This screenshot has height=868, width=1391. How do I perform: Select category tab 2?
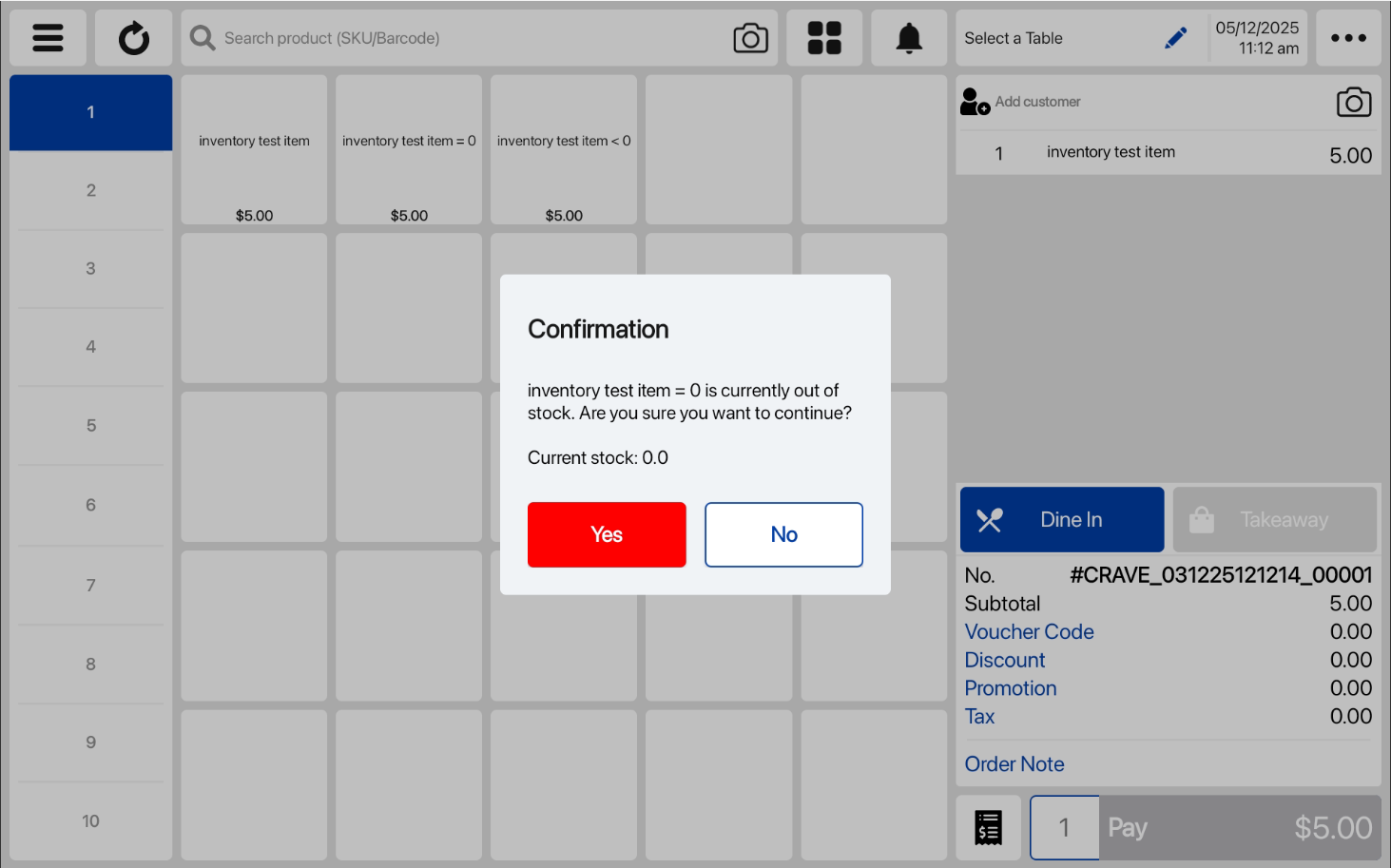click(x=91, y=190)
